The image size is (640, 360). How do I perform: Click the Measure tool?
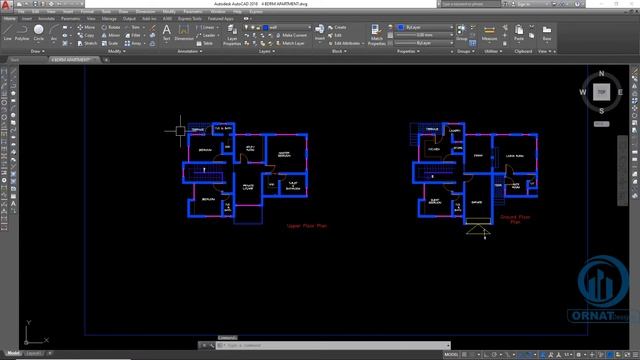click(x=489, y=32)
